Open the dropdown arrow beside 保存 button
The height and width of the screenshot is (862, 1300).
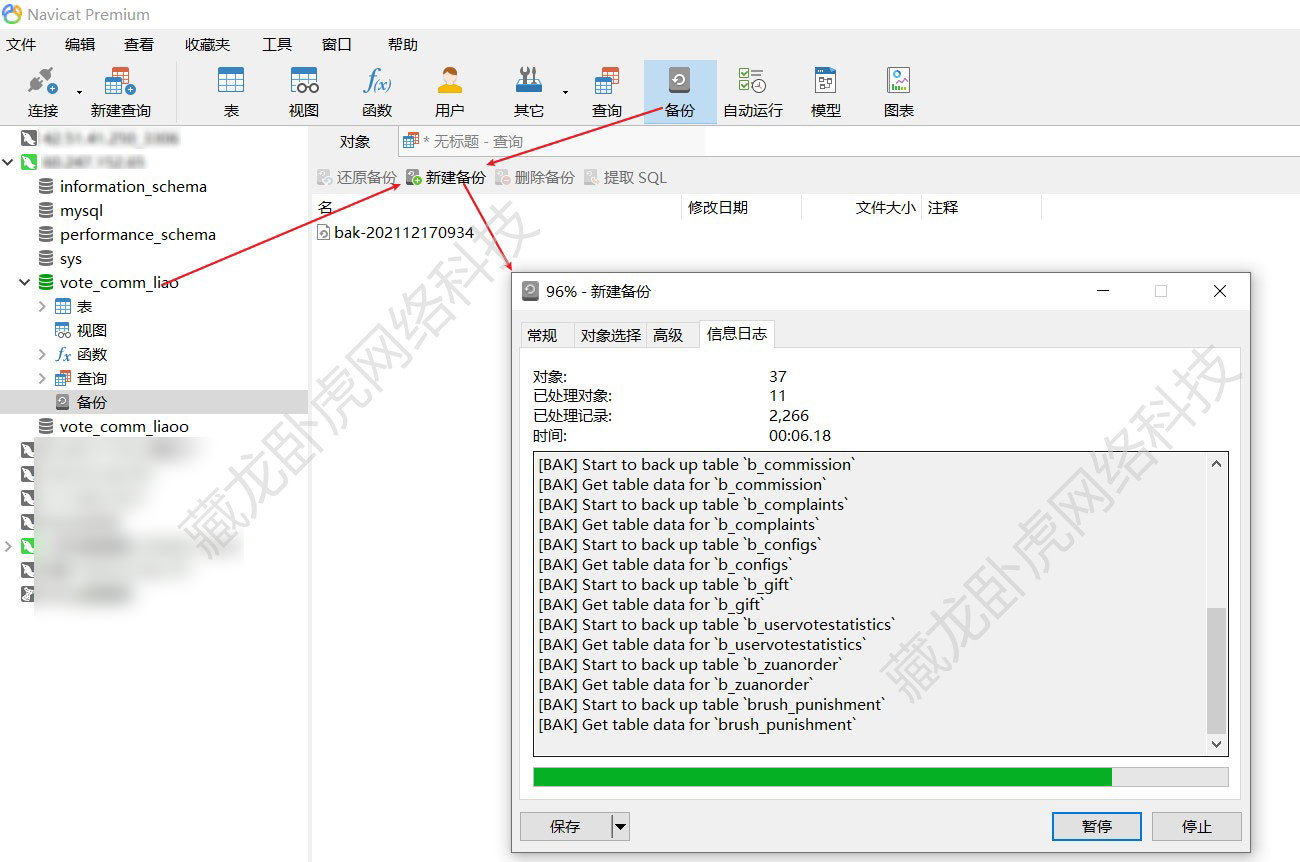click(620, 826)
